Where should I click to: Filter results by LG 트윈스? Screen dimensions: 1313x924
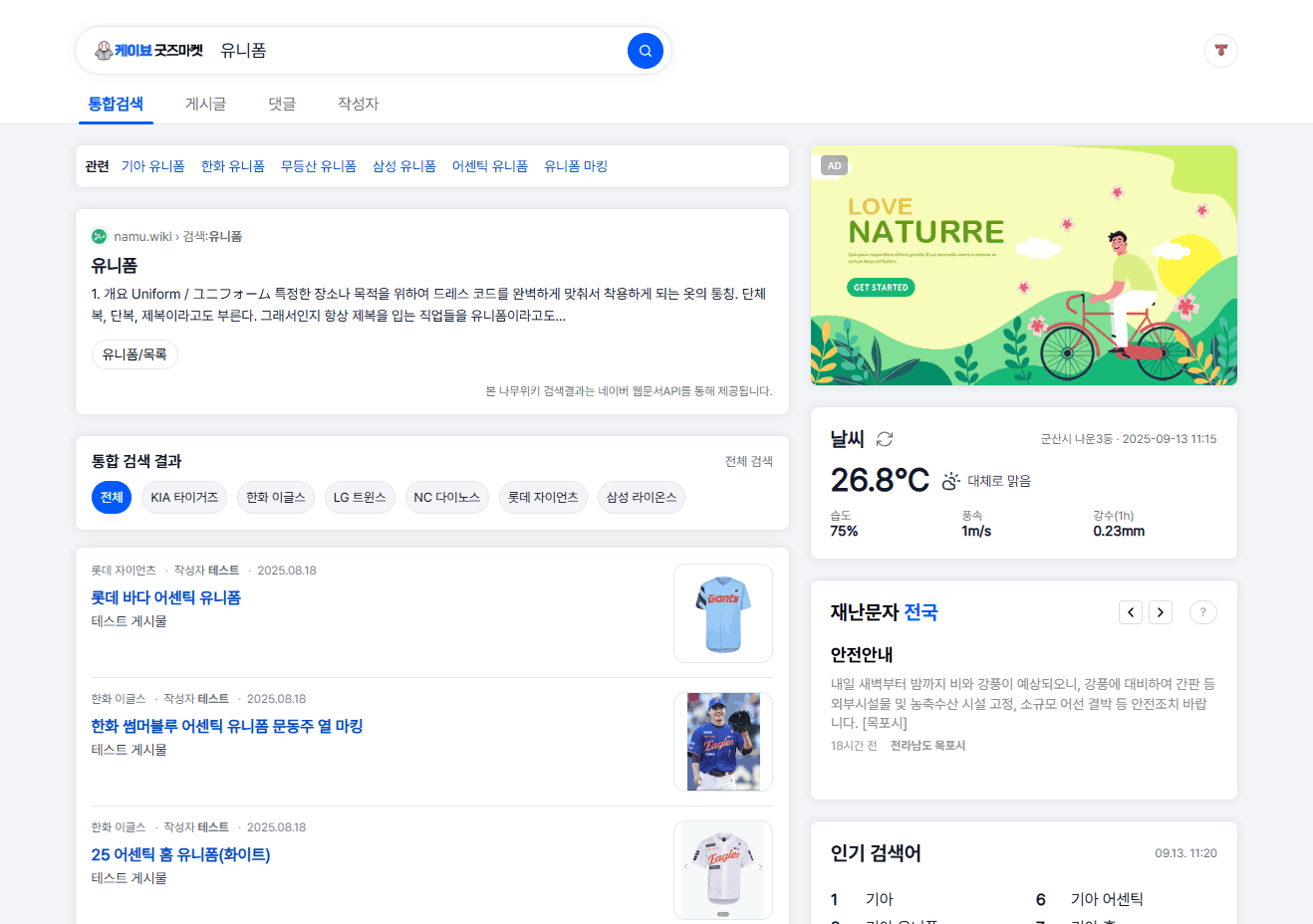360,498
